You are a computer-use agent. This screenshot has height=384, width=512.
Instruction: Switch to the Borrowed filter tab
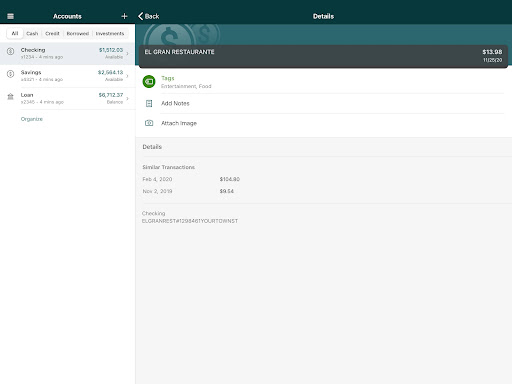78,33
